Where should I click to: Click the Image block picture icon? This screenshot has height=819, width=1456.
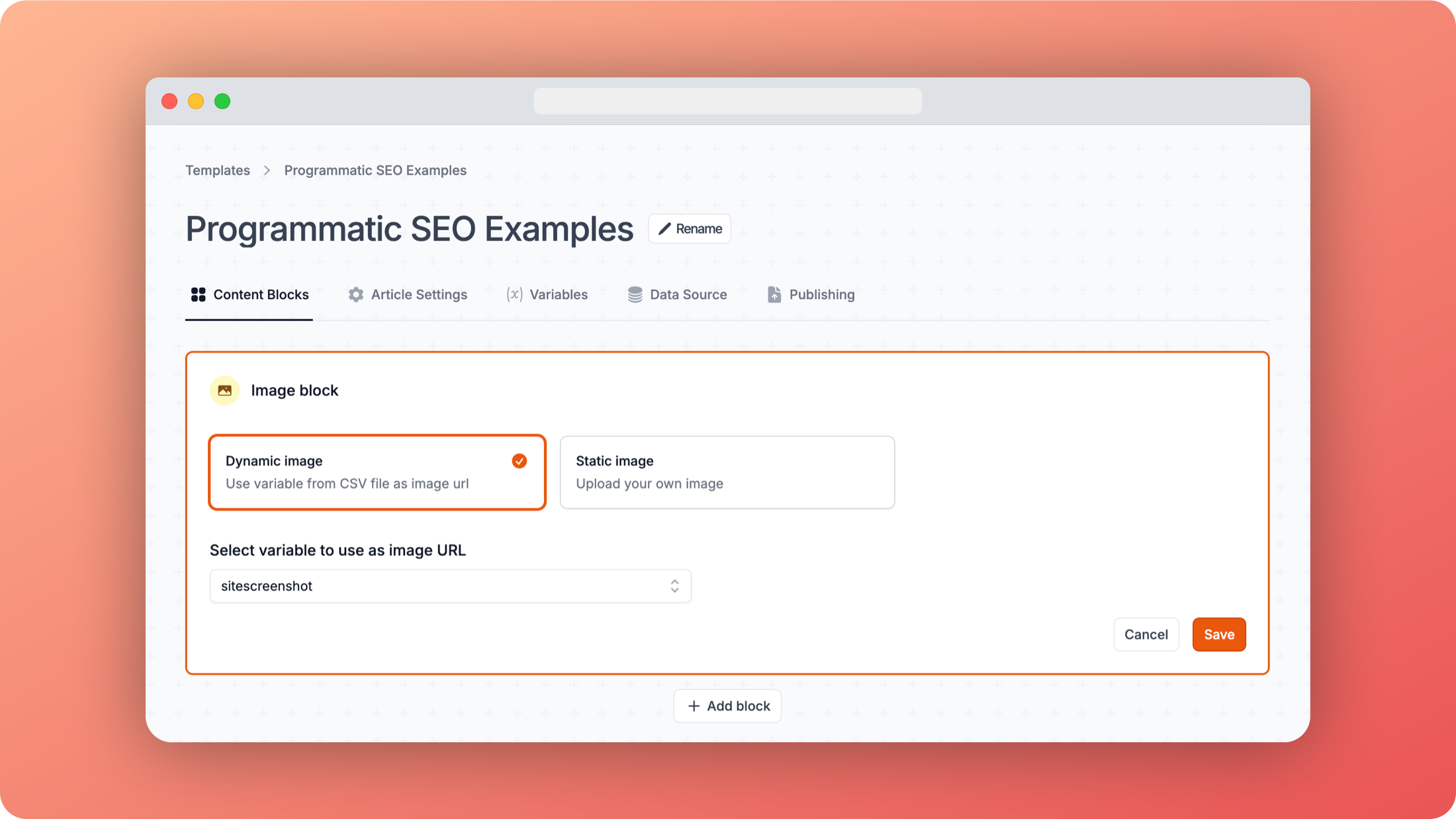(225, 390)
